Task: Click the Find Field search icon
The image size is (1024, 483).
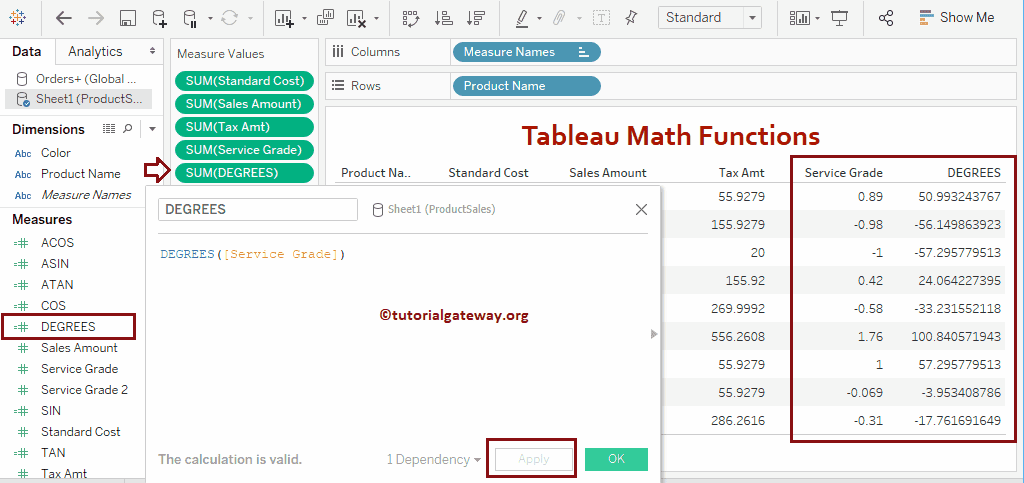Action: click(128, 129)
